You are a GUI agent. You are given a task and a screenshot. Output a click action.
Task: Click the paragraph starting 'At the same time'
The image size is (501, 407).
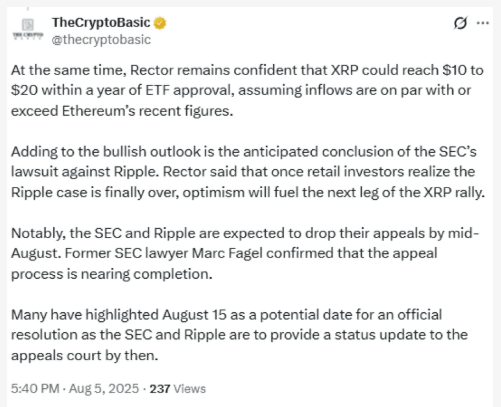pyautogui.click(x=247, y=91)
